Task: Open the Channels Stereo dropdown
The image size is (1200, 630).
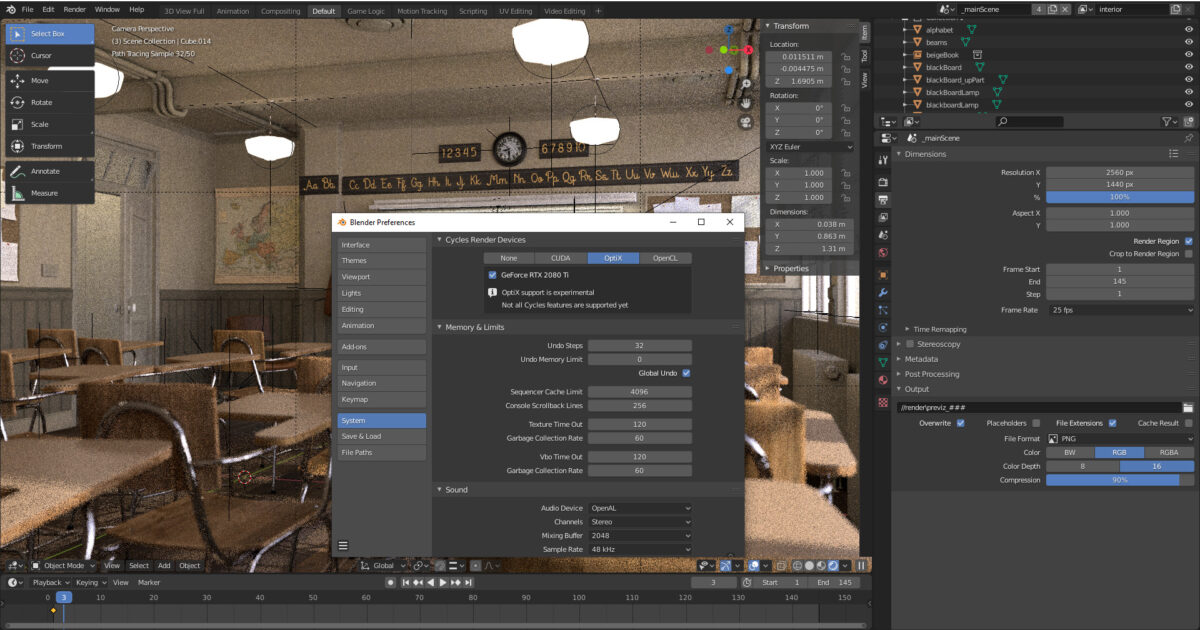Action: pyautogui.click(x=640, y=522)
